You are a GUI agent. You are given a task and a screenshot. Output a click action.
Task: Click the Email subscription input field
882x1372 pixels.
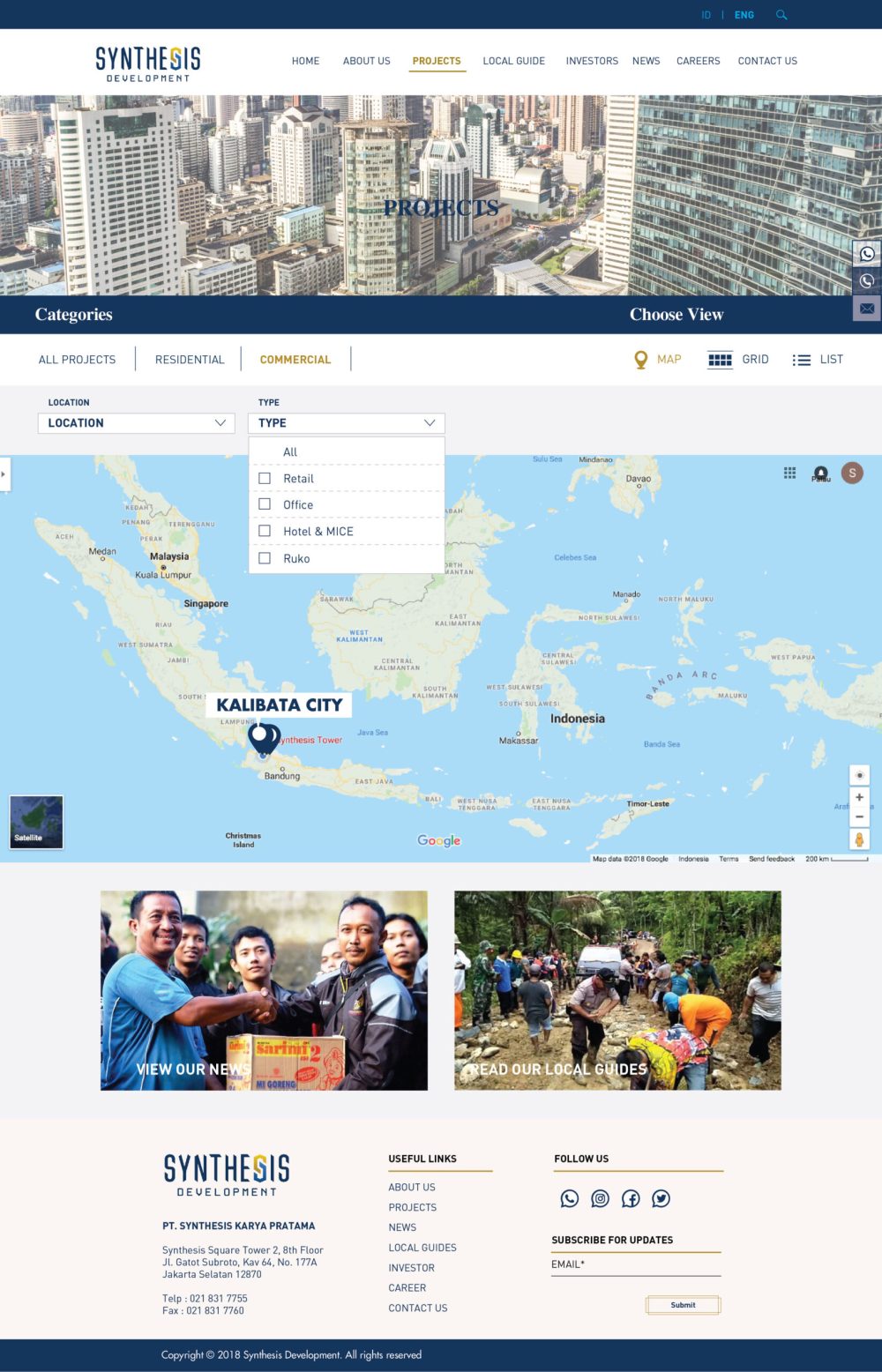pos(636,1264)
